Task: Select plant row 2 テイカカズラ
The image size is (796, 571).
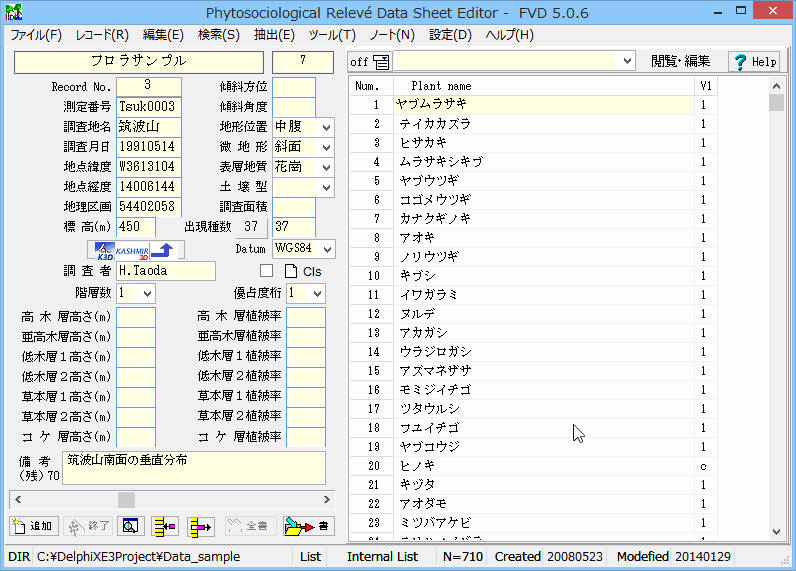Action: tap(533, 124)
